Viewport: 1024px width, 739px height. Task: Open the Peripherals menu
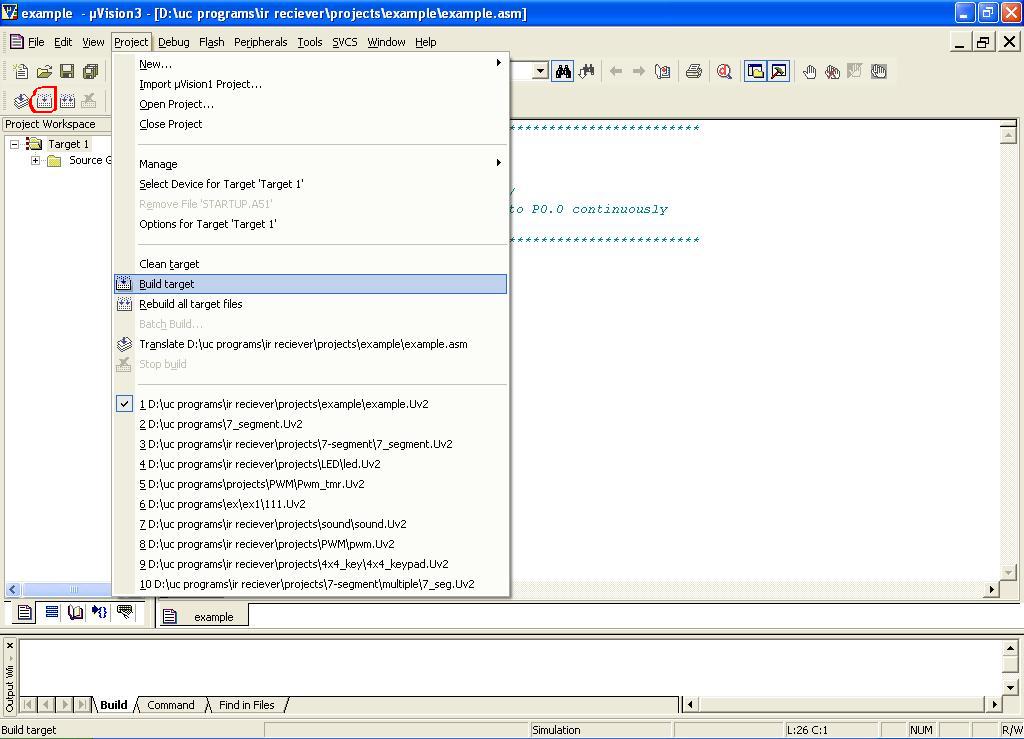tap(261, 42)
